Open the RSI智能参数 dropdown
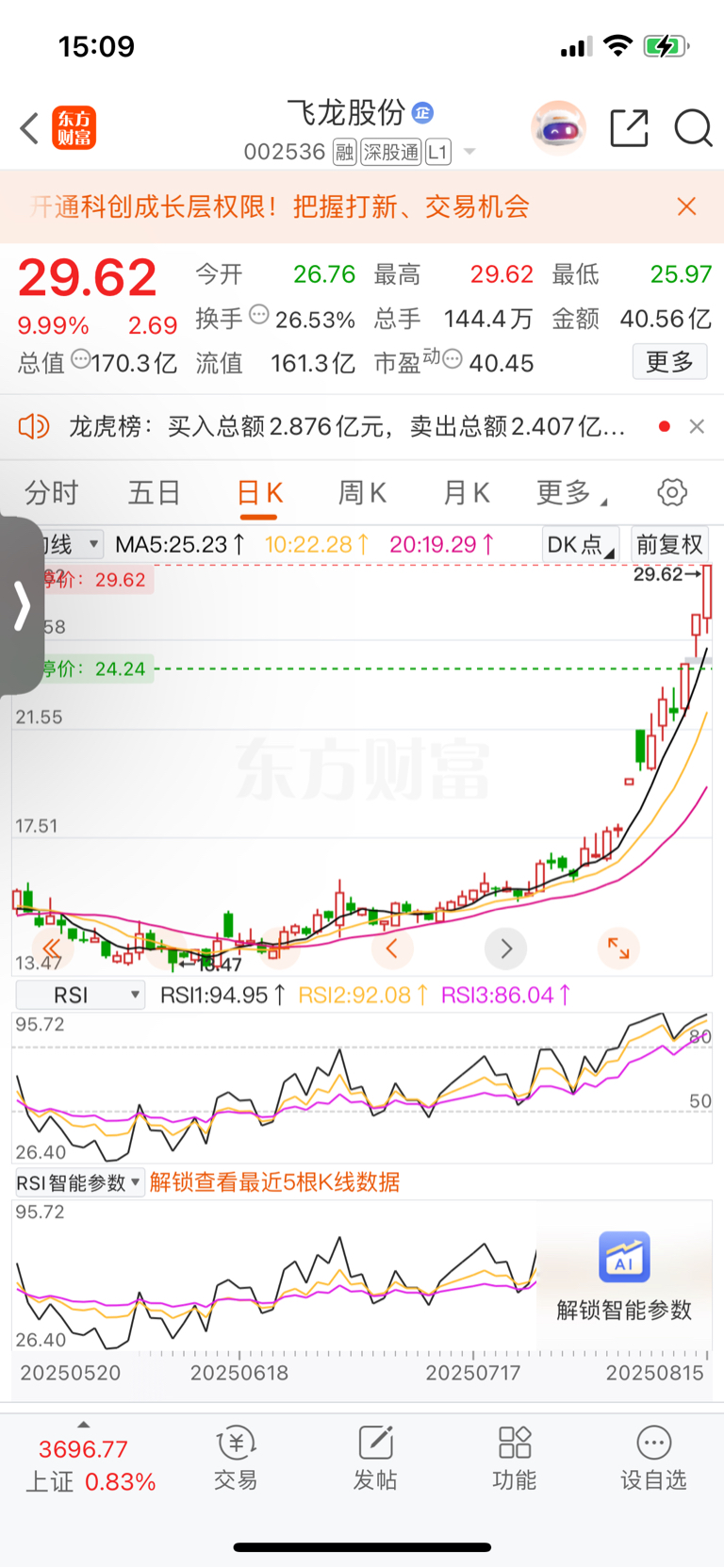This screenshot has width=724, height=1568. (79, 1182)
